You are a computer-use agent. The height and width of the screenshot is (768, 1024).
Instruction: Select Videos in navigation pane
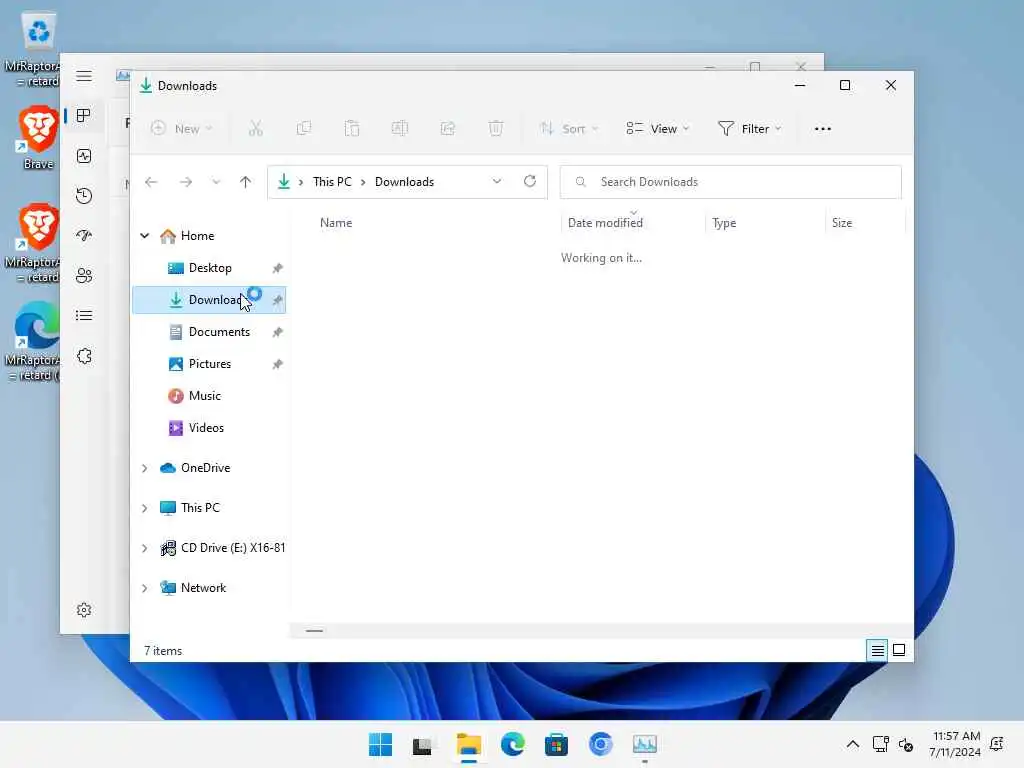point(209,428)
